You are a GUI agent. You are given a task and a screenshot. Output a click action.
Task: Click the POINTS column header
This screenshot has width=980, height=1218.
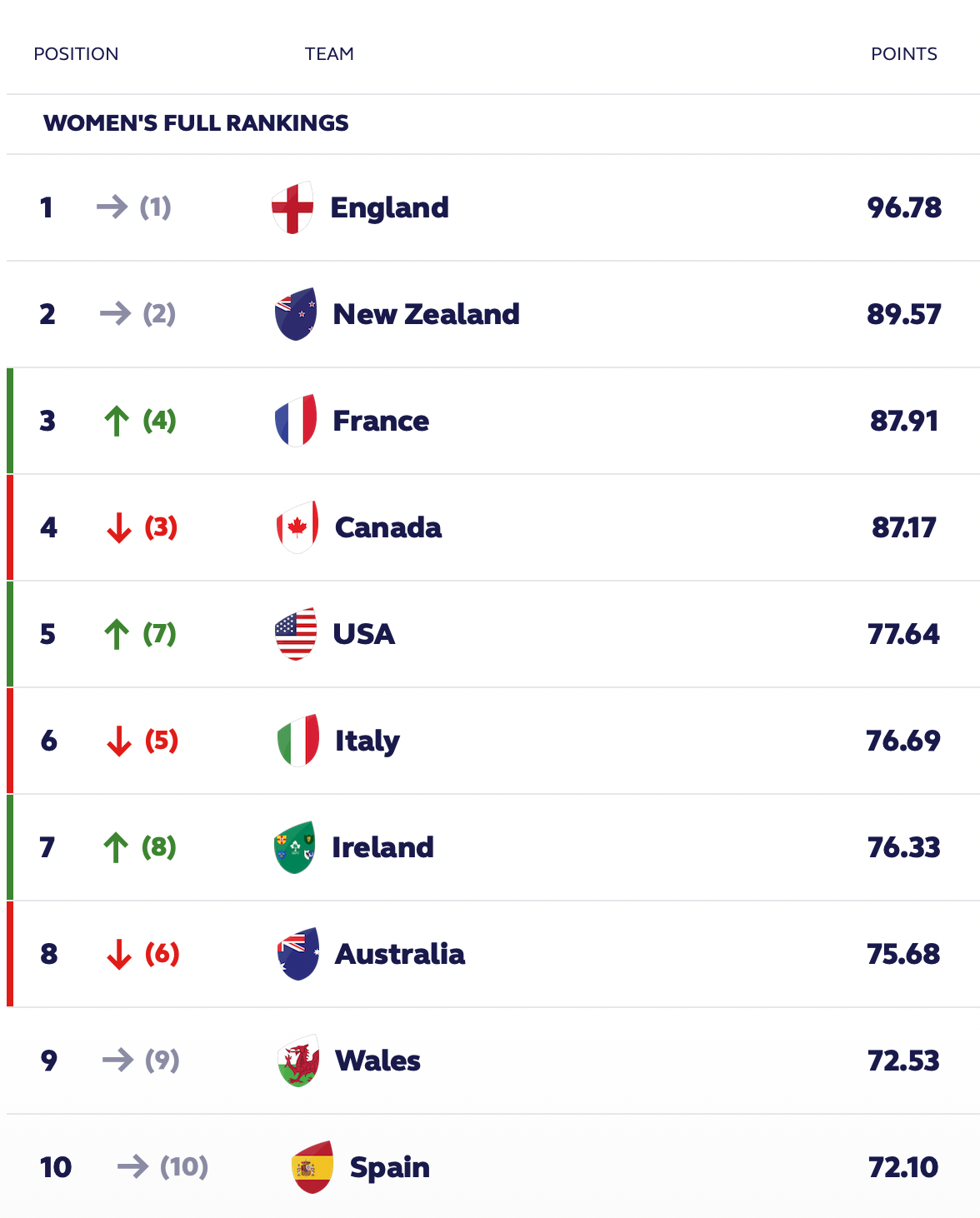903,54
